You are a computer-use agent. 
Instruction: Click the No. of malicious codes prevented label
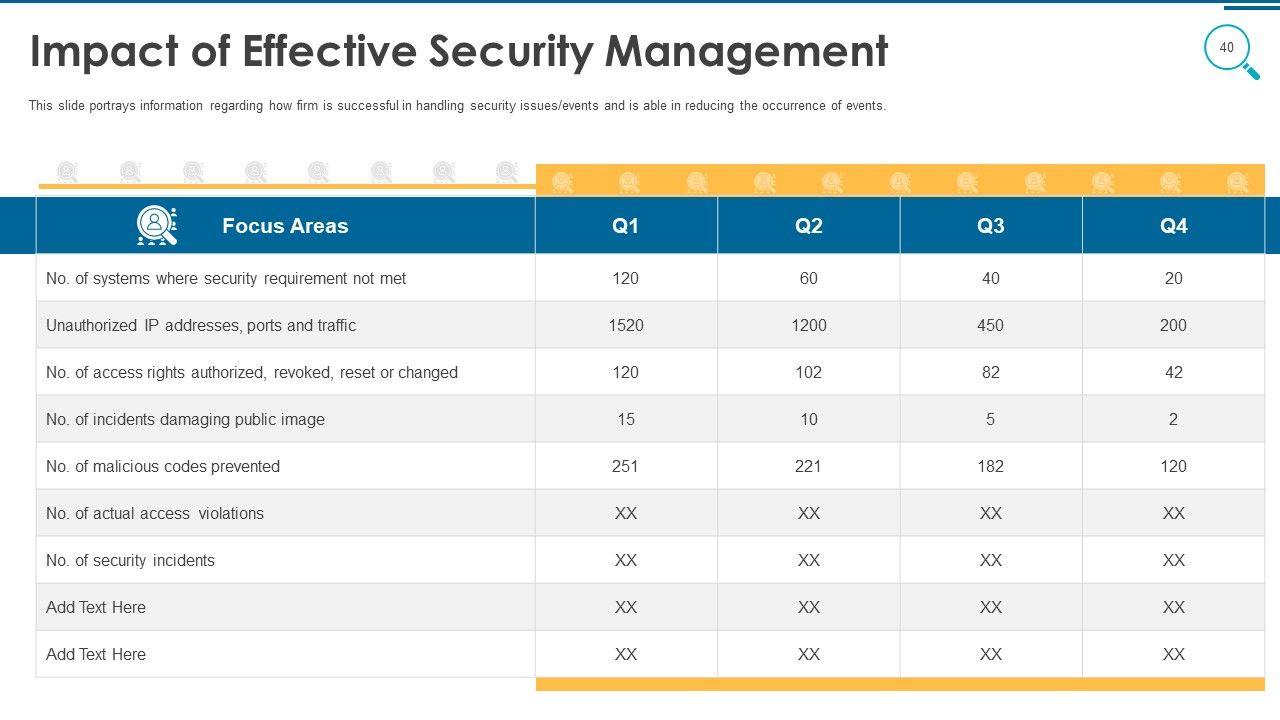click(163, 466)
